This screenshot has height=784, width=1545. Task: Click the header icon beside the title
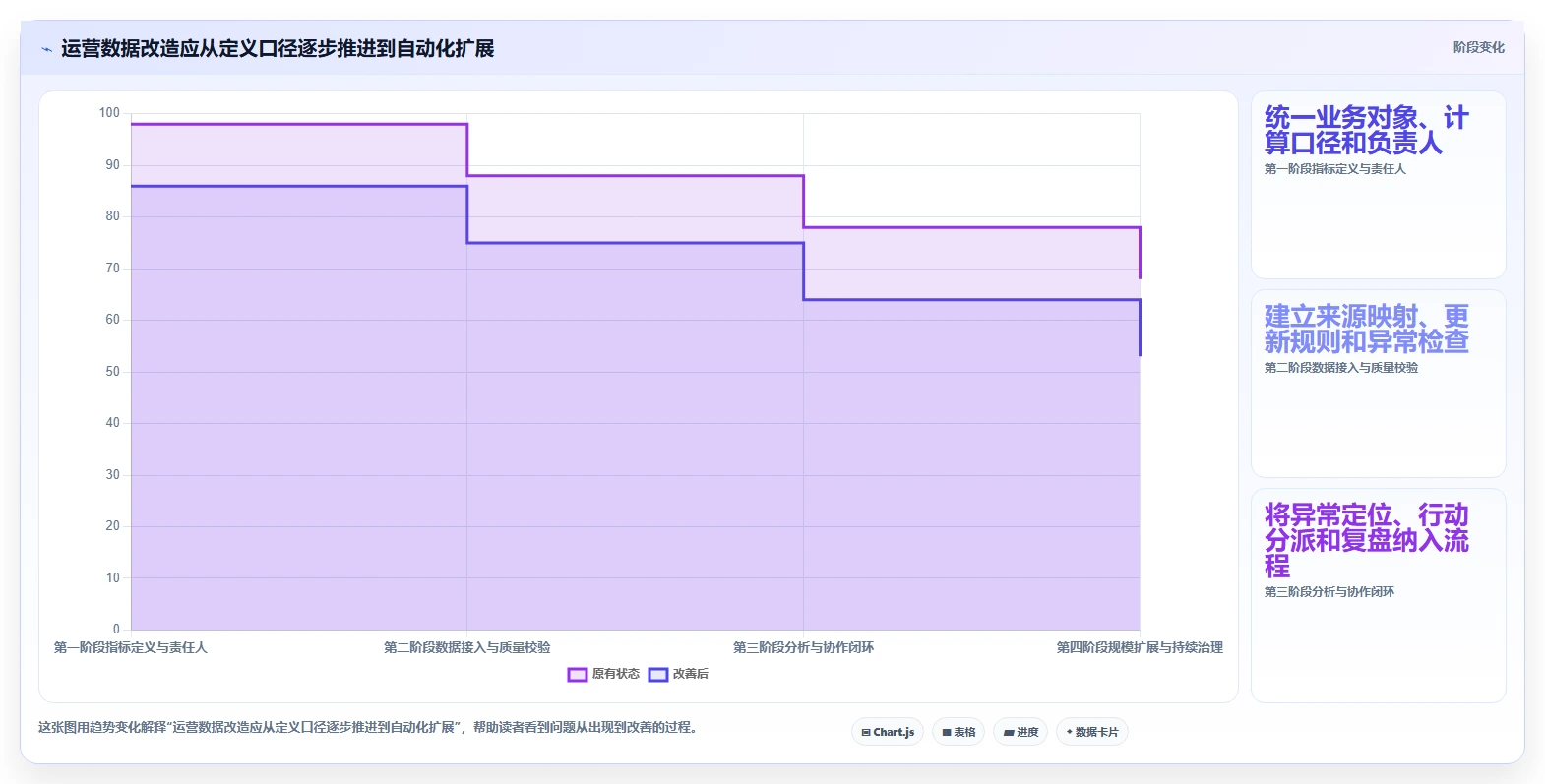[x=46, y=49]
